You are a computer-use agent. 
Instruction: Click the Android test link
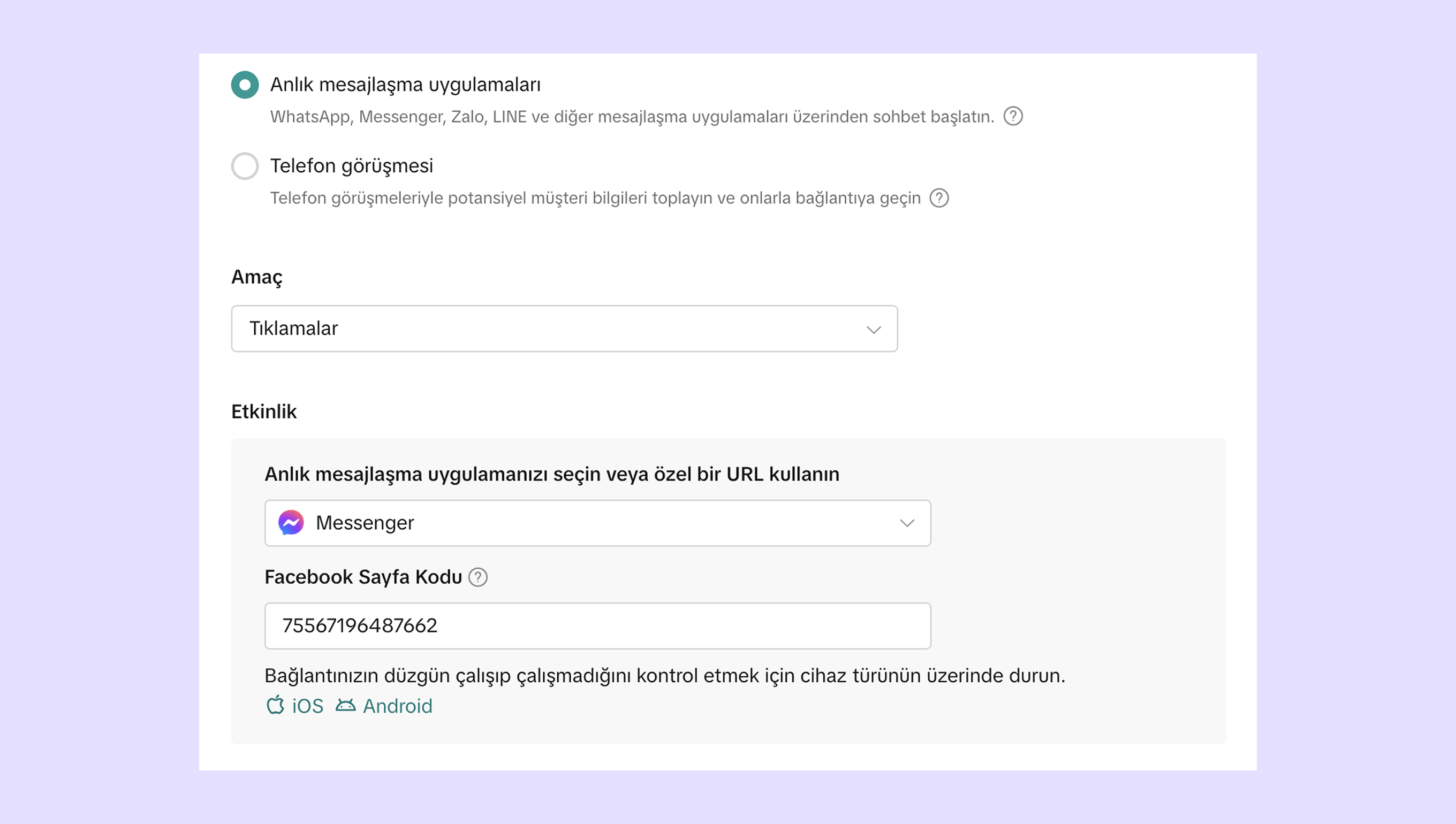[x=397, y=706]
